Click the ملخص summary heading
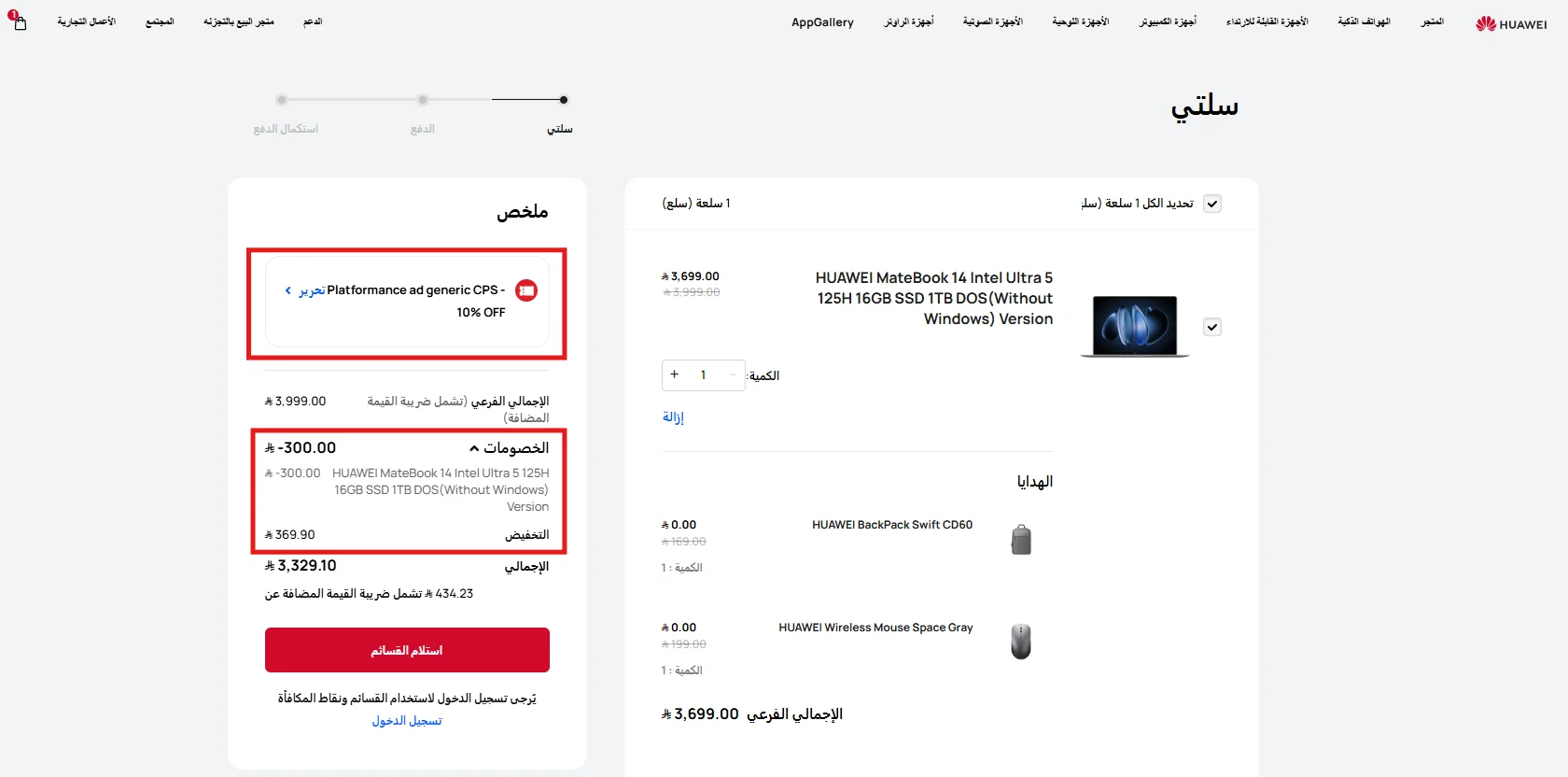 click(x=523, y=211)
